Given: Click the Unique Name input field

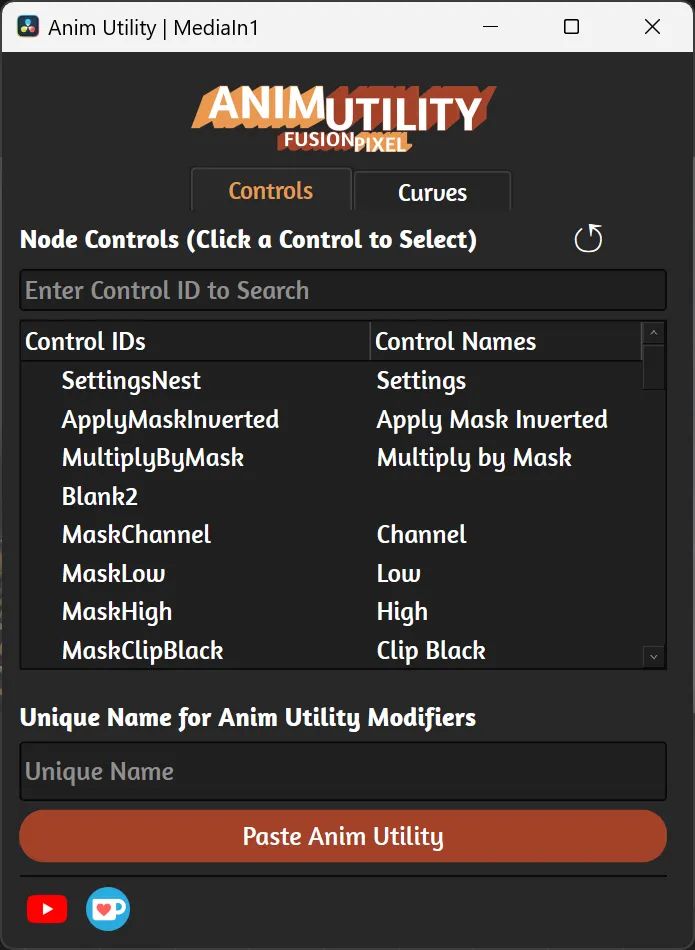Looking at the screenshot, I should pos(343,771).
